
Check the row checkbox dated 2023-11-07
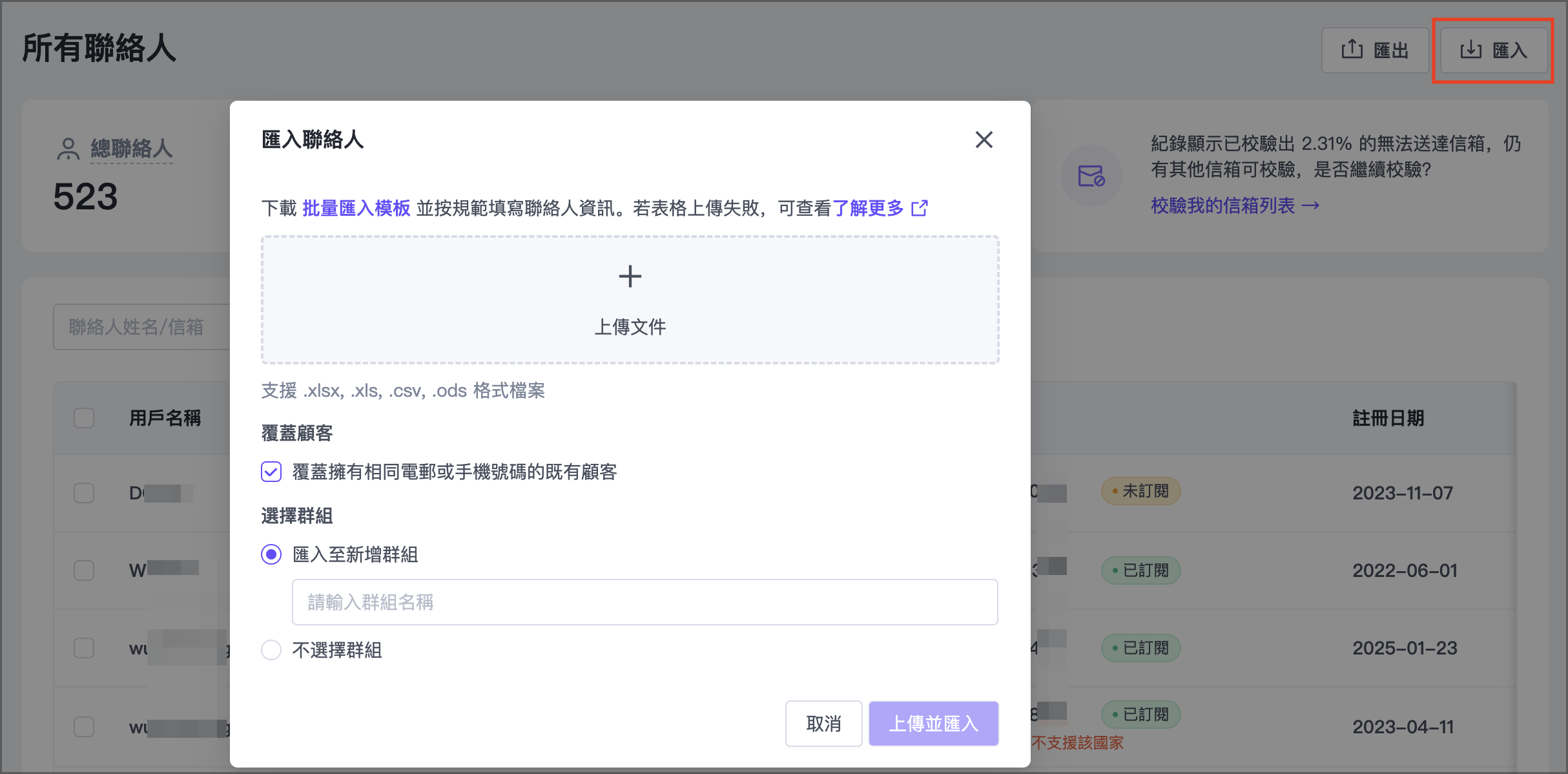click(x=84, y=493)
